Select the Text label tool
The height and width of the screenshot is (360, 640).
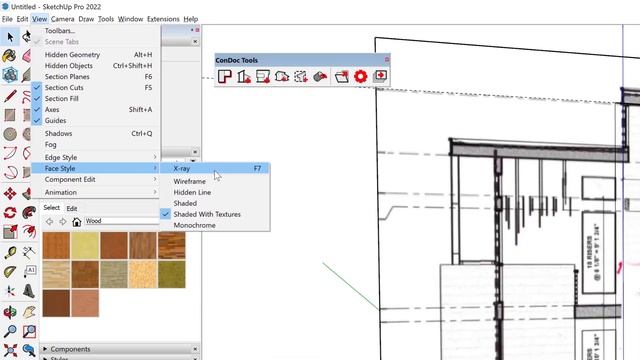point(29,271)
